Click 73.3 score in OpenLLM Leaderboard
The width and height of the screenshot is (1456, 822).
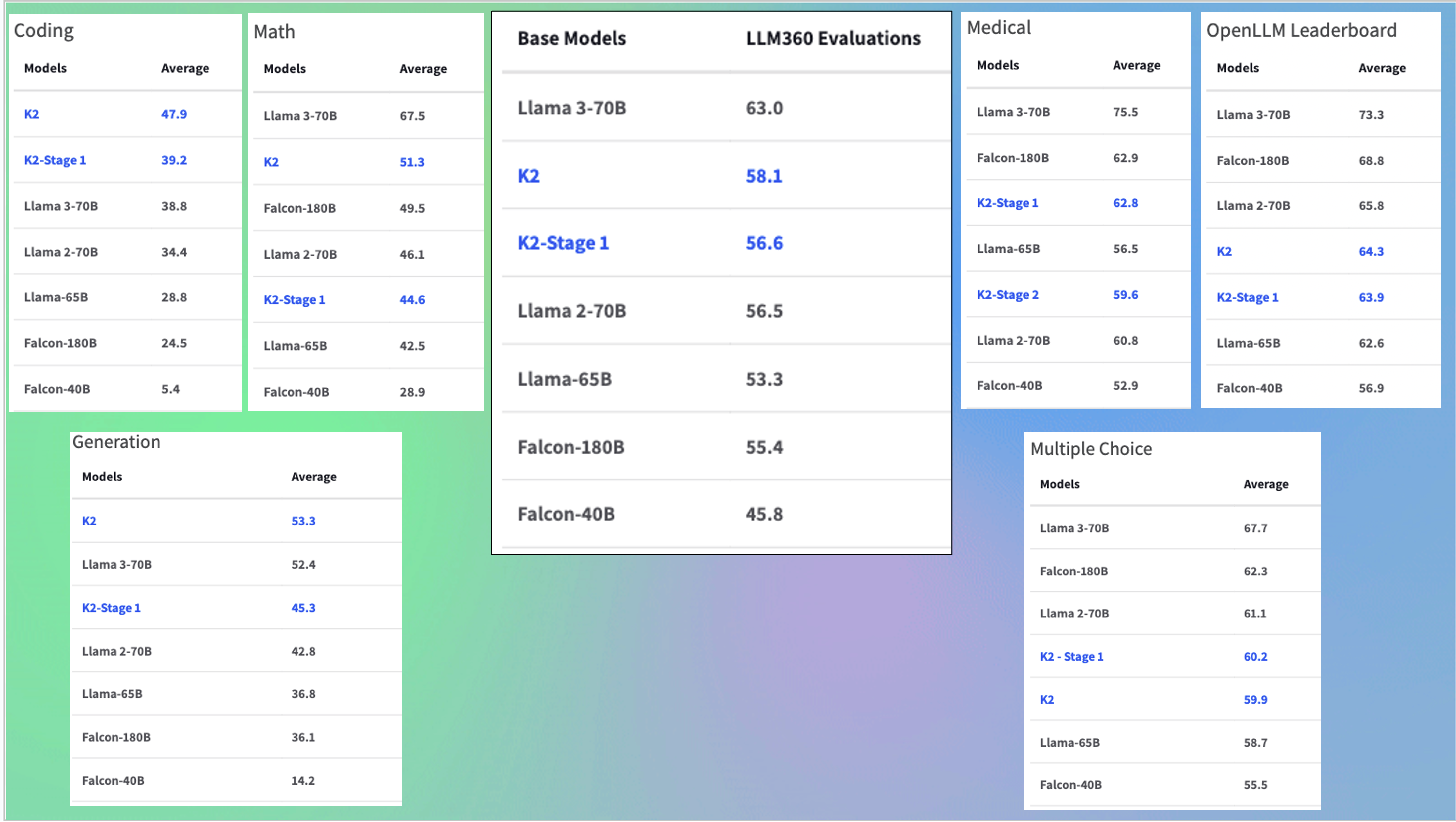click(1371, 115)
